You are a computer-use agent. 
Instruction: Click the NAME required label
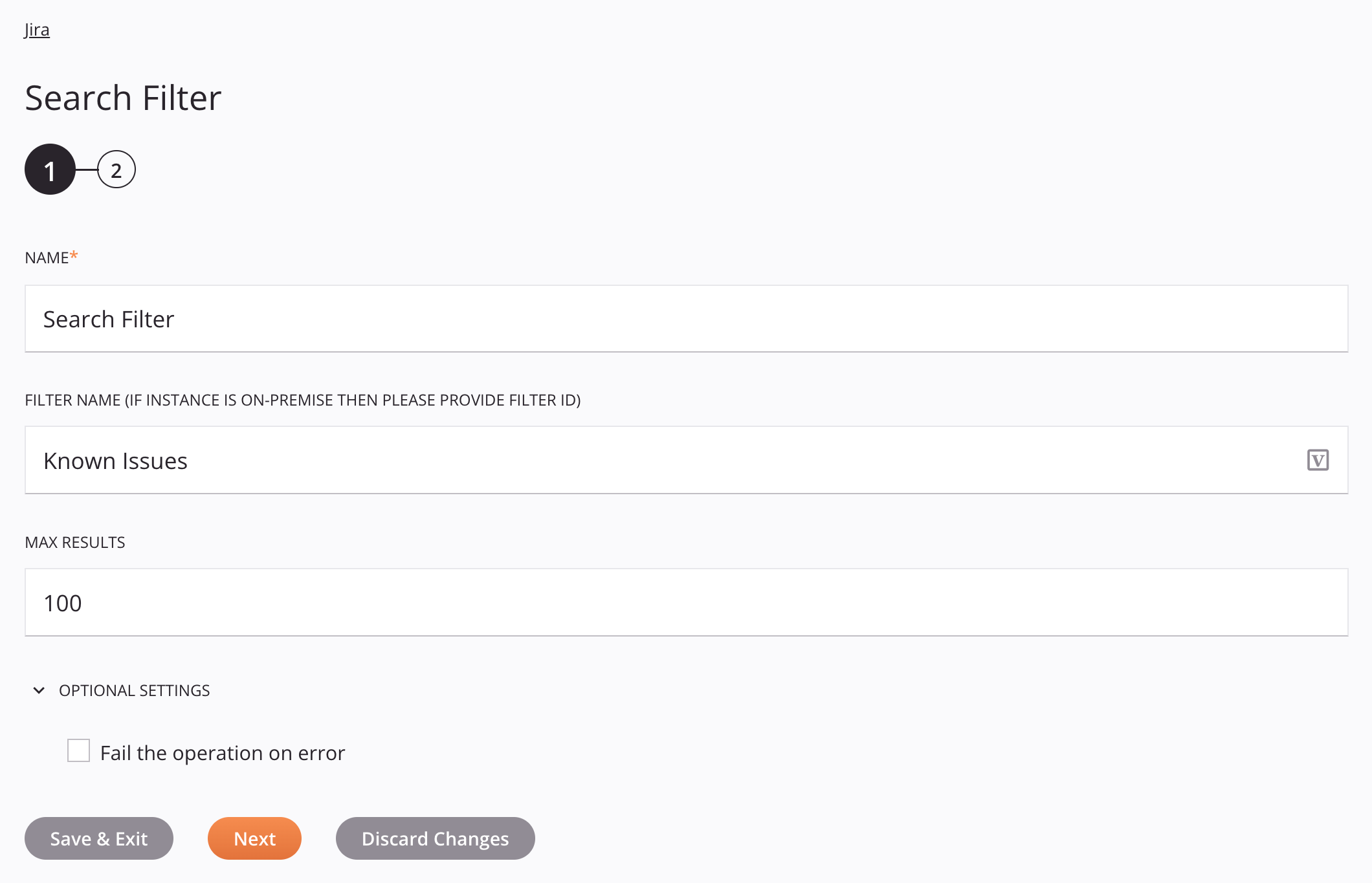pos(51,257)
